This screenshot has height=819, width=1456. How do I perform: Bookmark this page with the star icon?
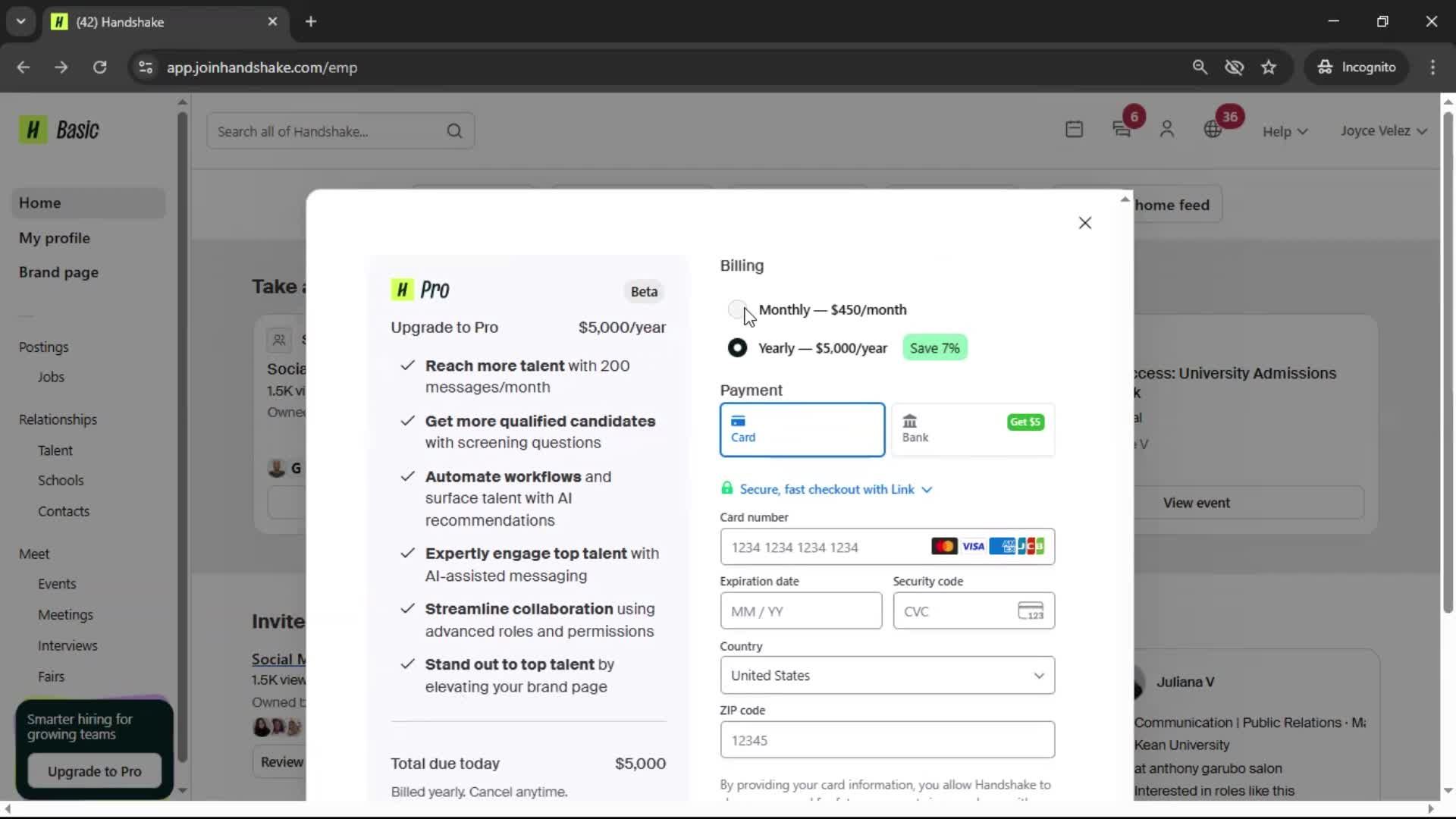click(1269, 67)
